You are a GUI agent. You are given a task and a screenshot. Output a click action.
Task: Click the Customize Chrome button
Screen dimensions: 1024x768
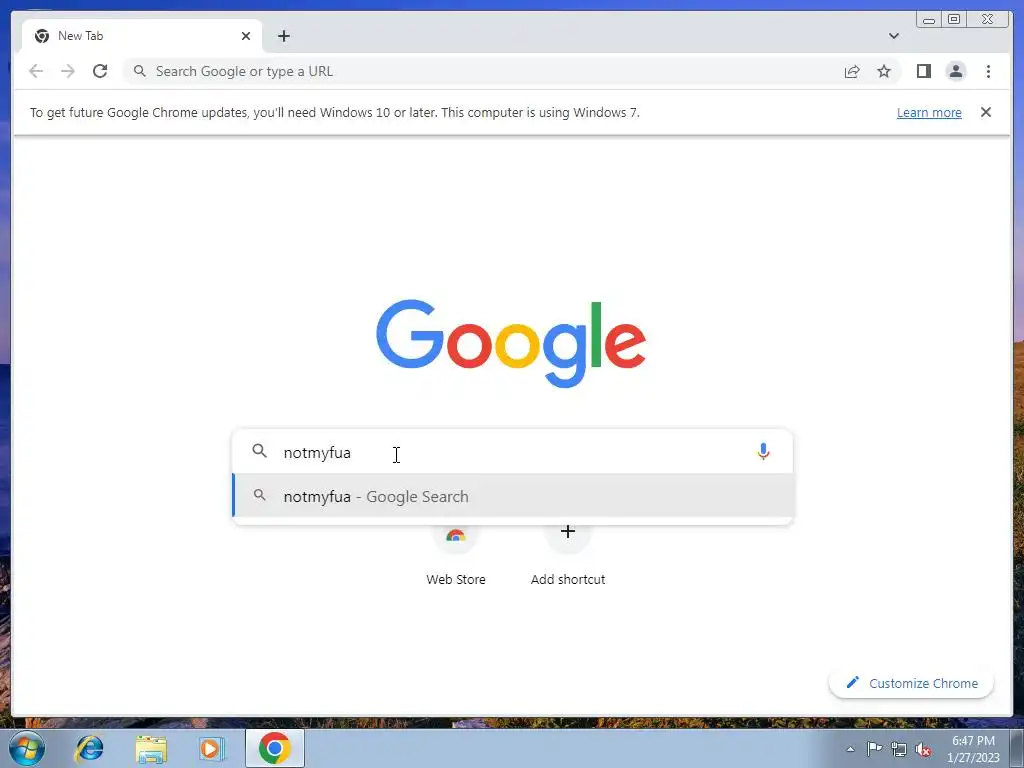(x=911, y=683)
